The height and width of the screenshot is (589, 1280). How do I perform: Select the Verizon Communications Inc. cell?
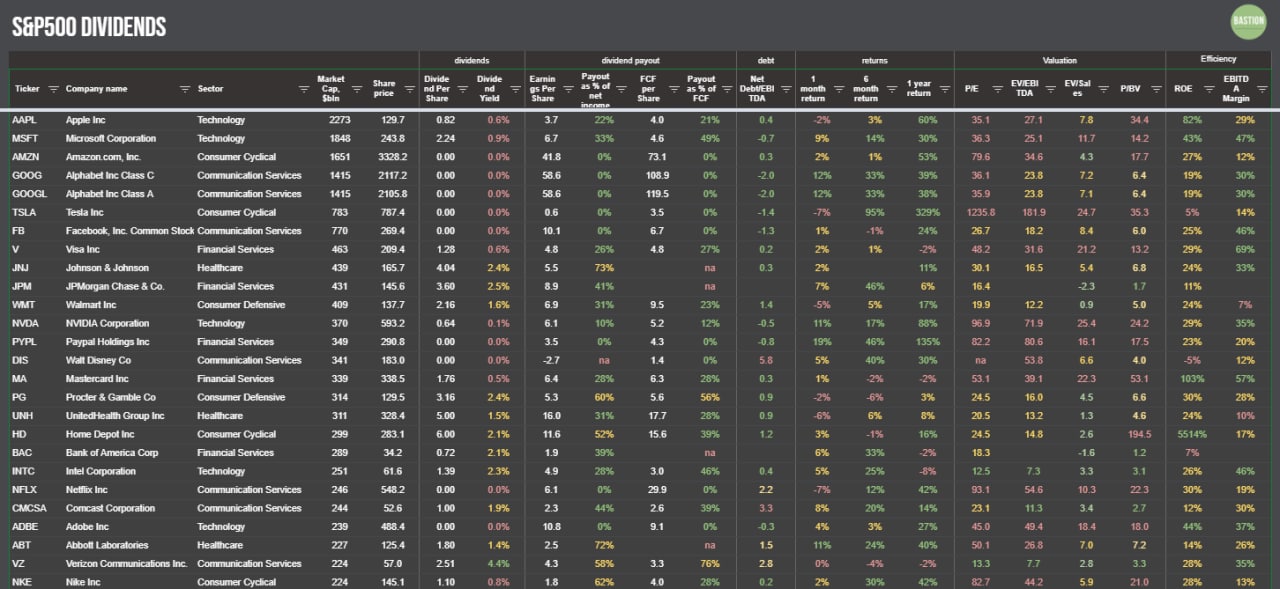click(x=127, y=564)
